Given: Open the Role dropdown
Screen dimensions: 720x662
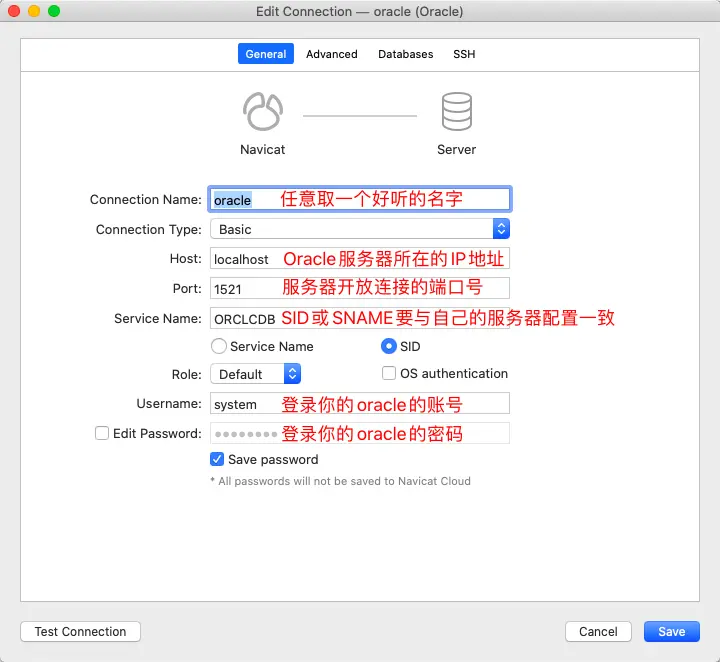Looking at the screenshot, I should coord(255,374).
